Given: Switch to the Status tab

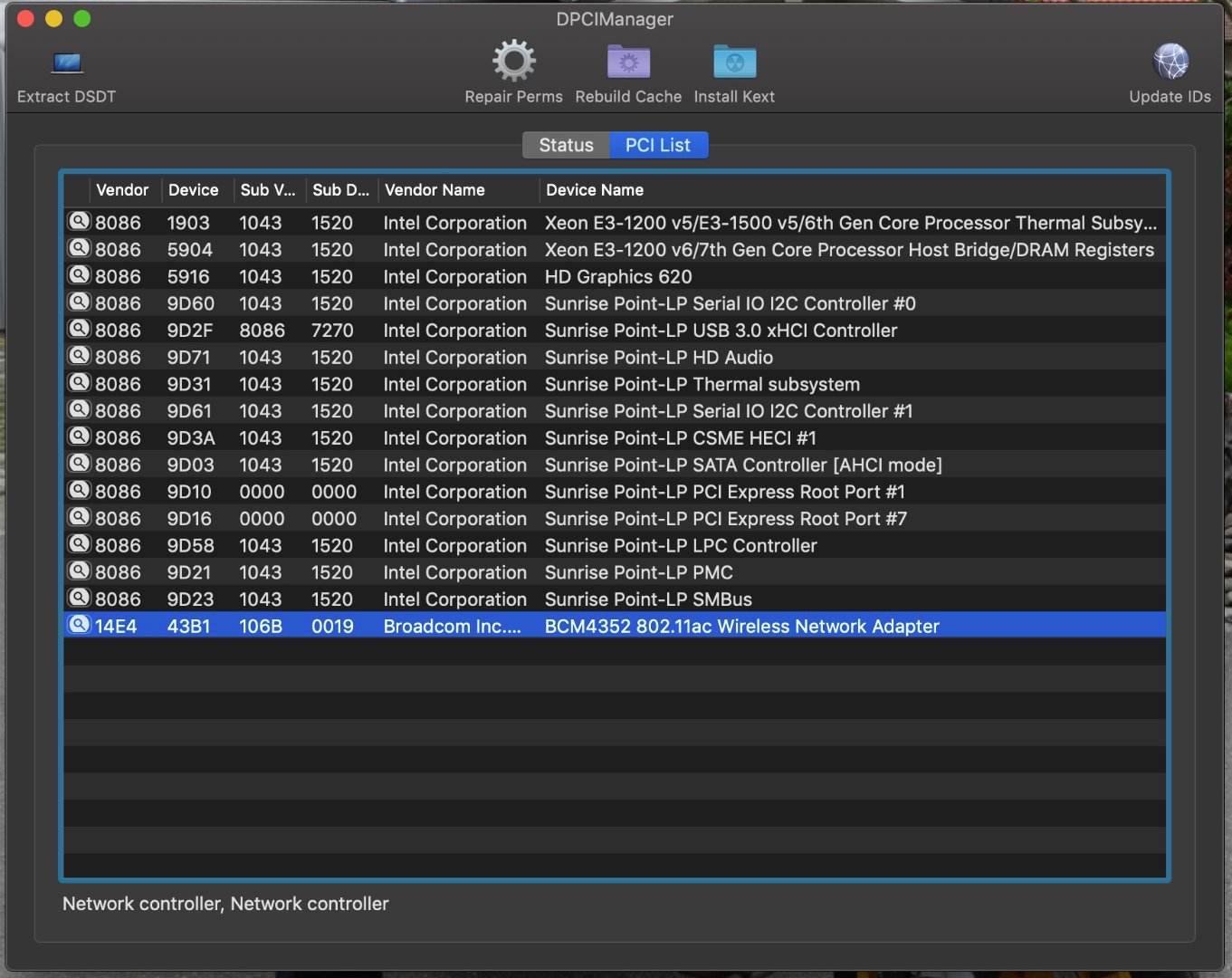Looking at the screenshot, I should (566, 145).
